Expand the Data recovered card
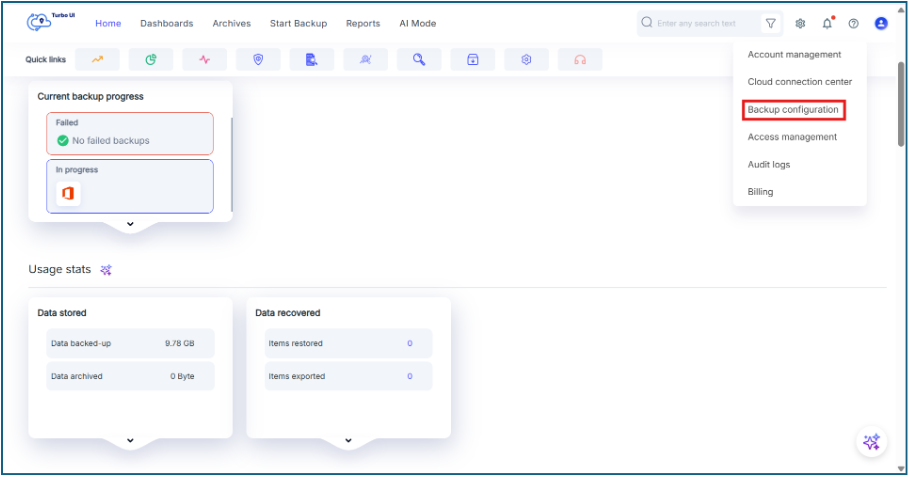Image resolution: width=909 pixels, height=477 pixels. [x=348, y=440]
